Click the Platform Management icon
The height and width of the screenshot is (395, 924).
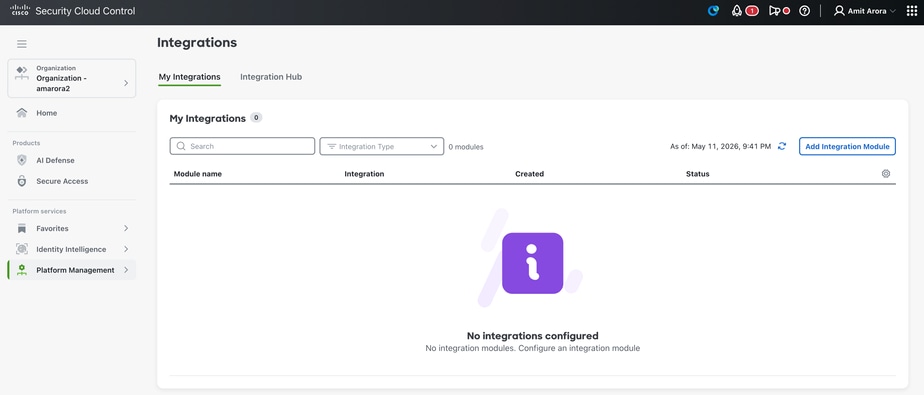[22, 270]
